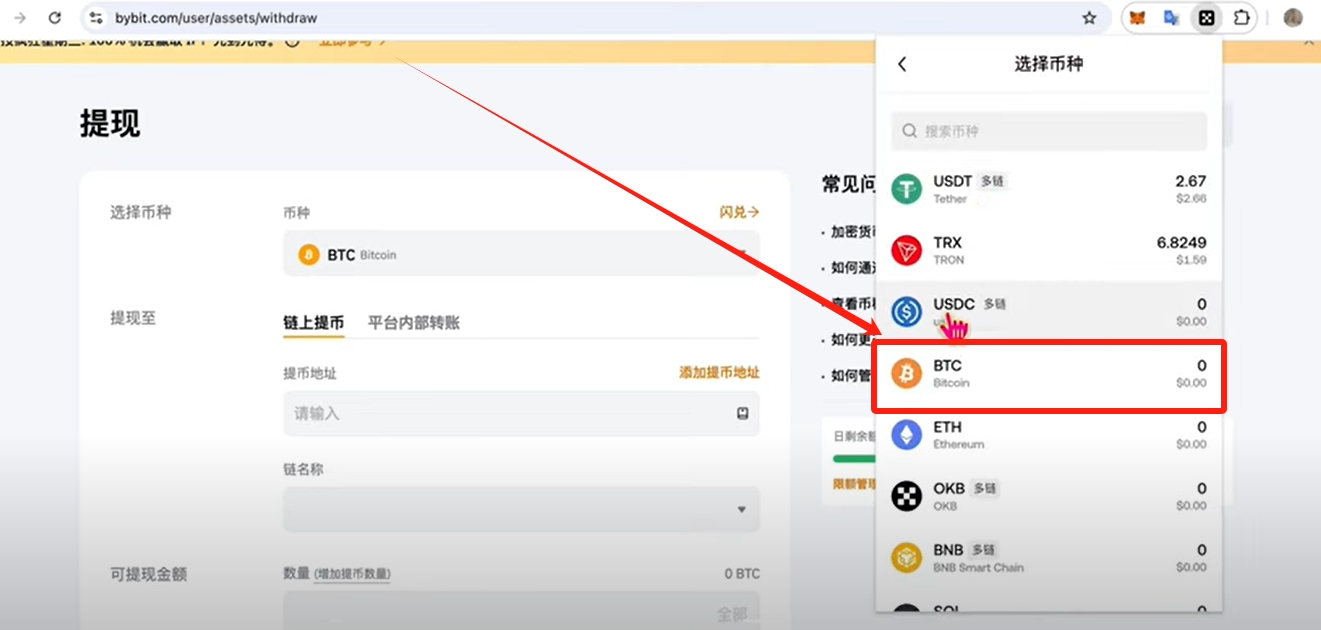This screenshot has height=630, width=1321.
Task: Switch to 链上提币 tab
Action: coord(314,322)
